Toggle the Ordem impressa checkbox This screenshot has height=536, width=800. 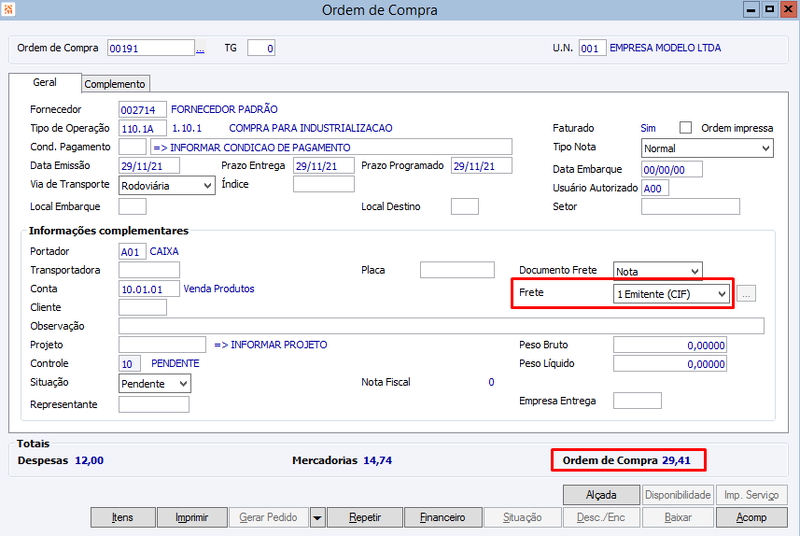click(x=685, y=127)
